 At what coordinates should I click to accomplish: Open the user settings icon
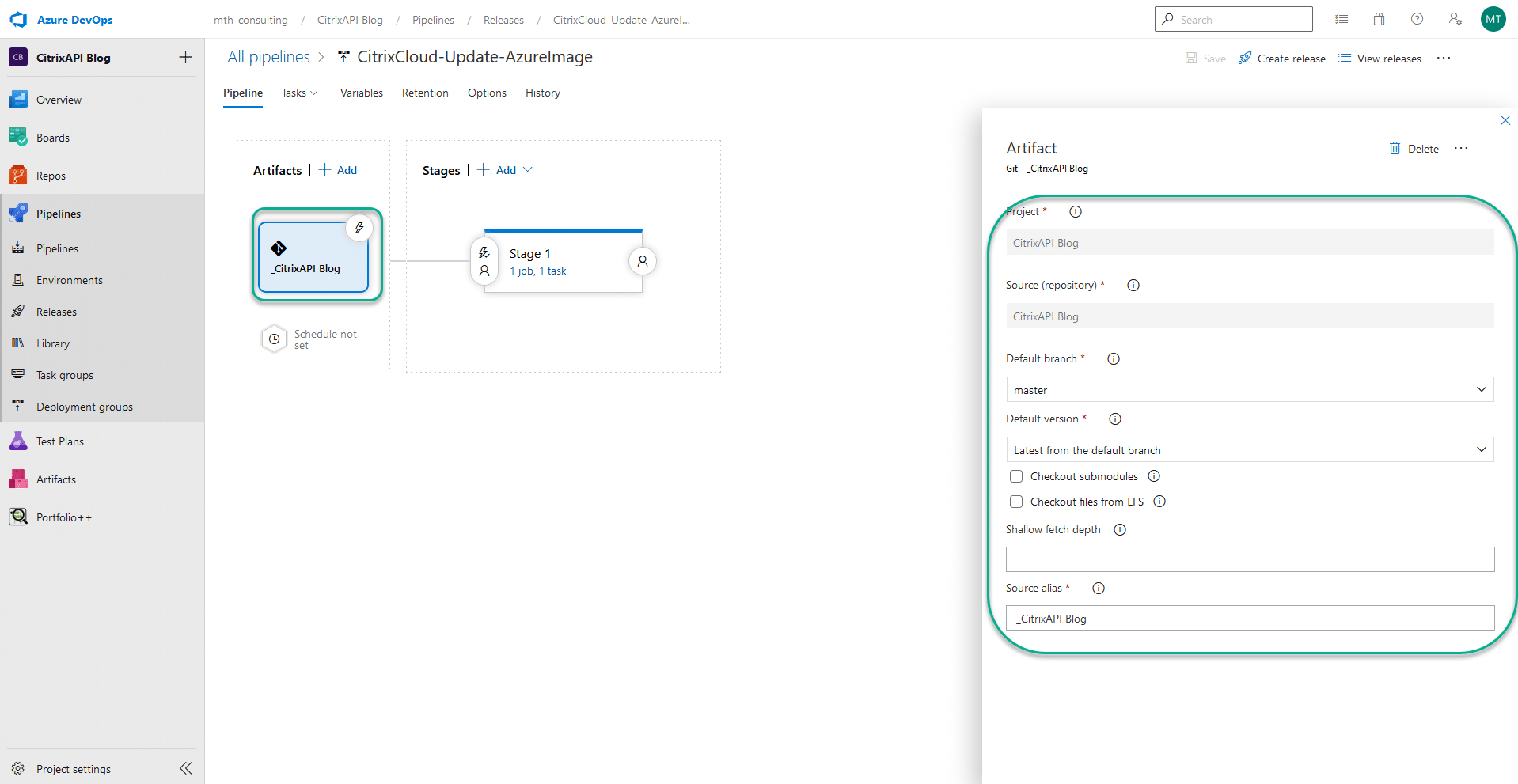point(1455,19)
